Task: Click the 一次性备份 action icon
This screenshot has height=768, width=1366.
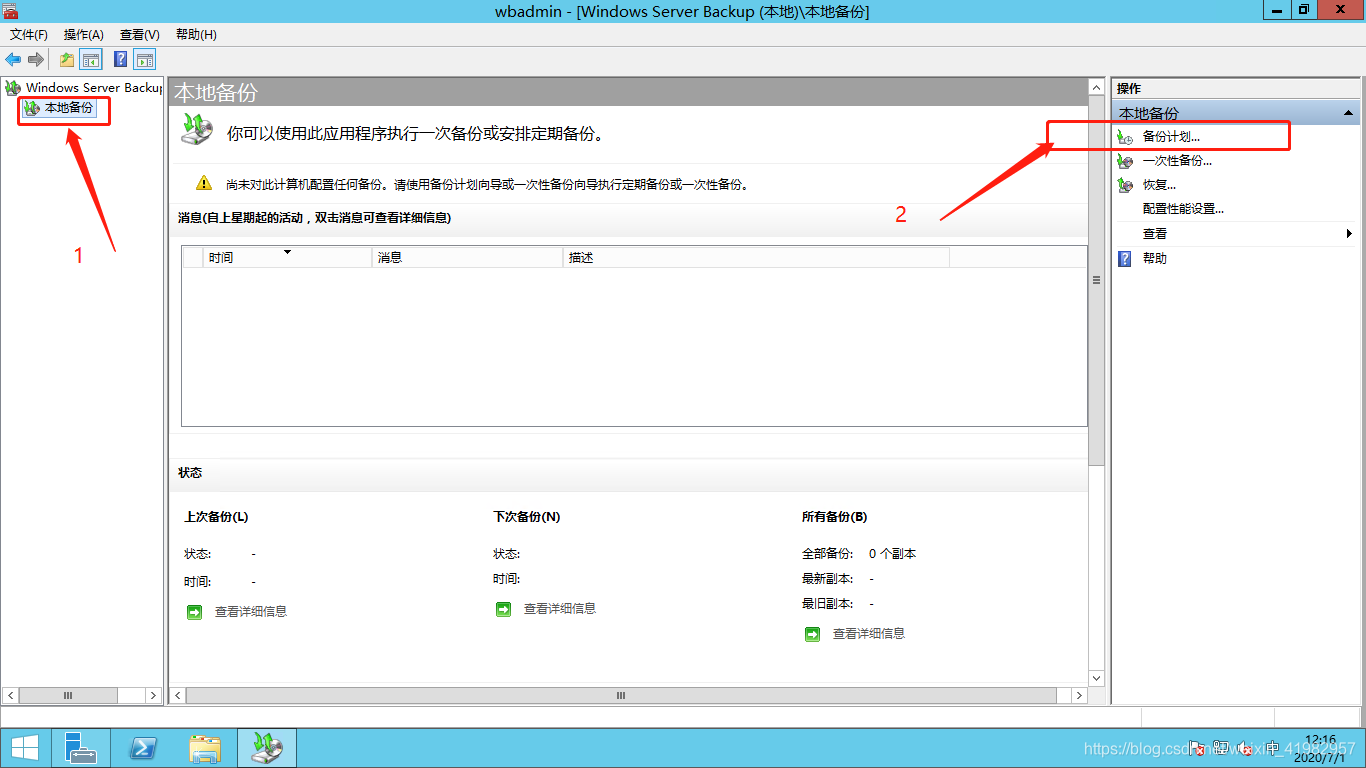Action: pos(1125,160)
